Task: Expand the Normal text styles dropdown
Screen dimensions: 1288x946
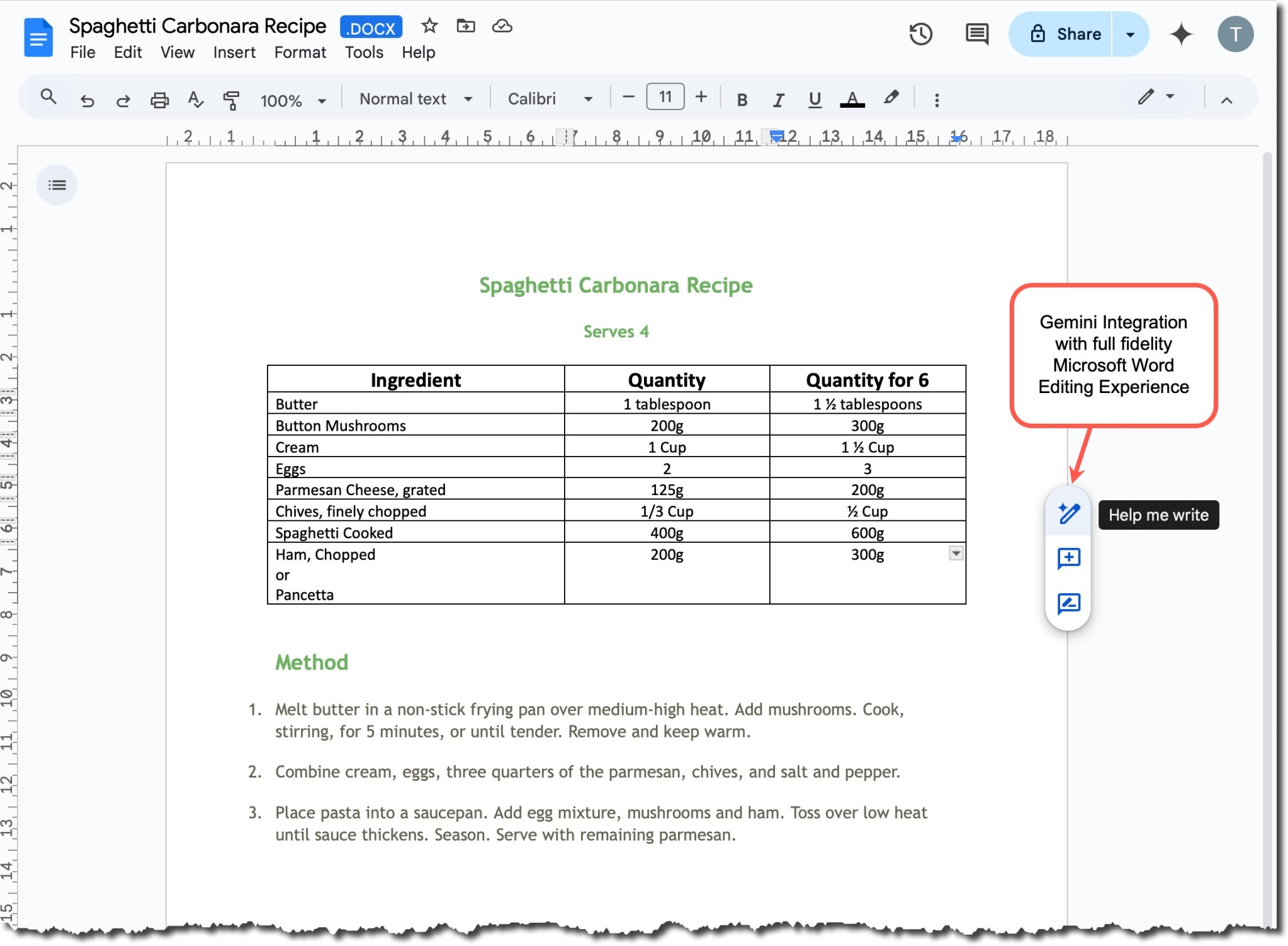Action: [414, 98]
